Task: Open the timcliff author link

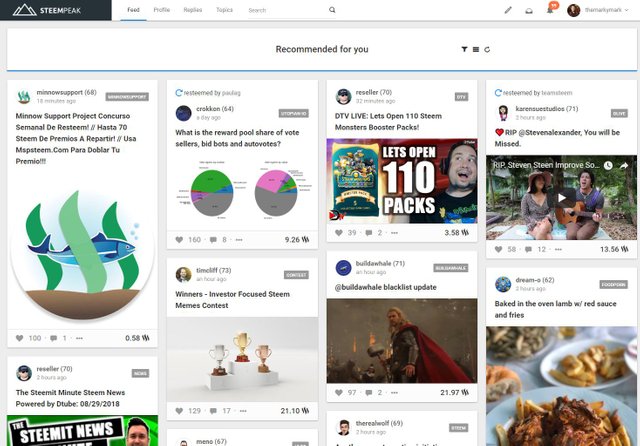Action: [207, 270]
